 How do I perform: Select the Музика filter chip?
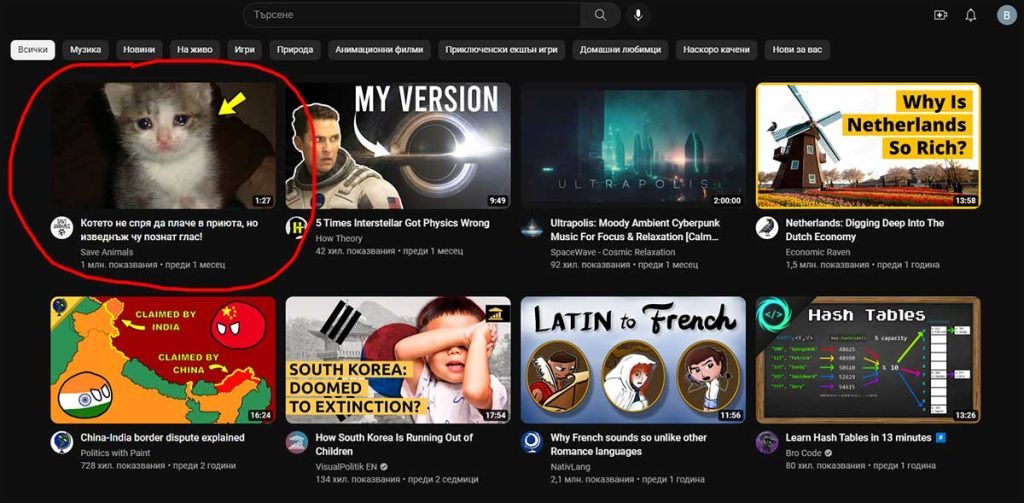pos(87,50)
